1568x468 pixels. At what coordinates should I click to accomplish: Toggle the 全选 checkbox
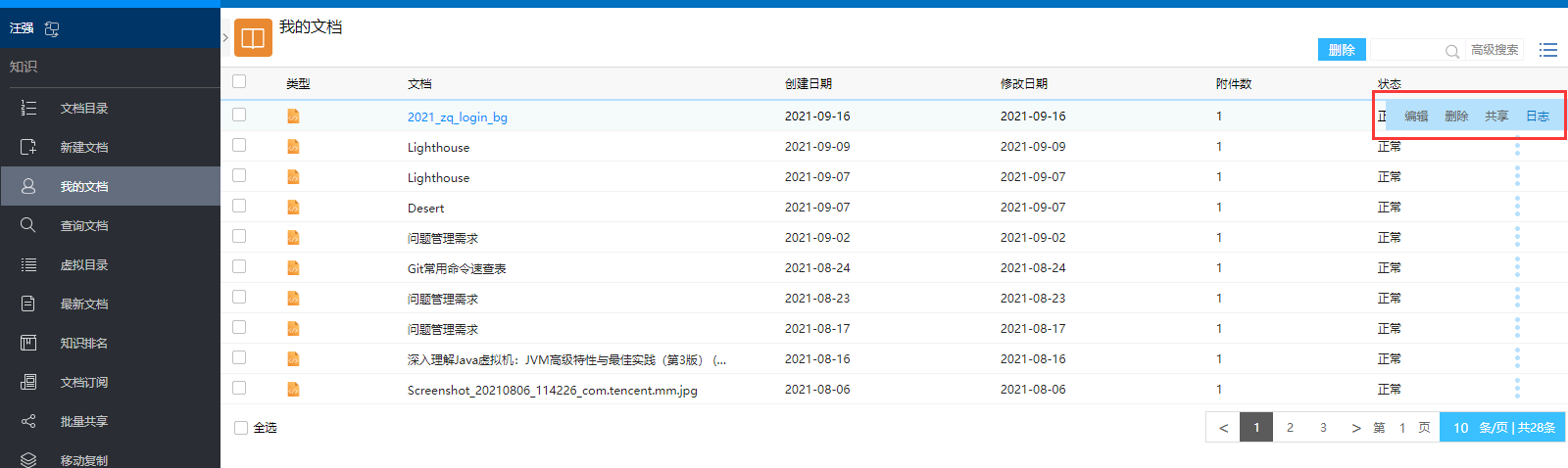pyautogui.click(x=241, y=428)
